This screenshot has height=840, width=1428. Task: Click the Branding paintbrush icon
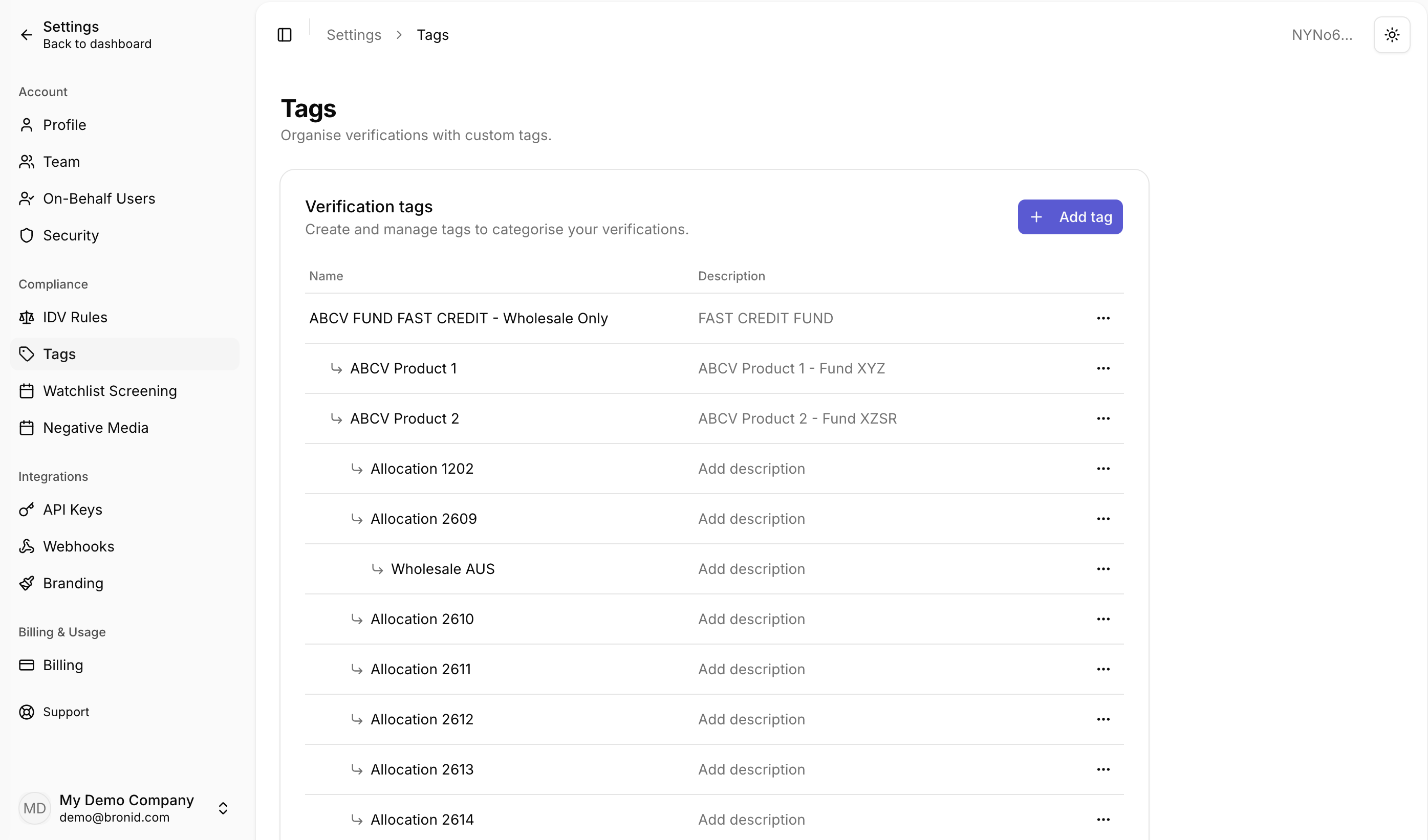pyautogui.click(x=27, y=583)
